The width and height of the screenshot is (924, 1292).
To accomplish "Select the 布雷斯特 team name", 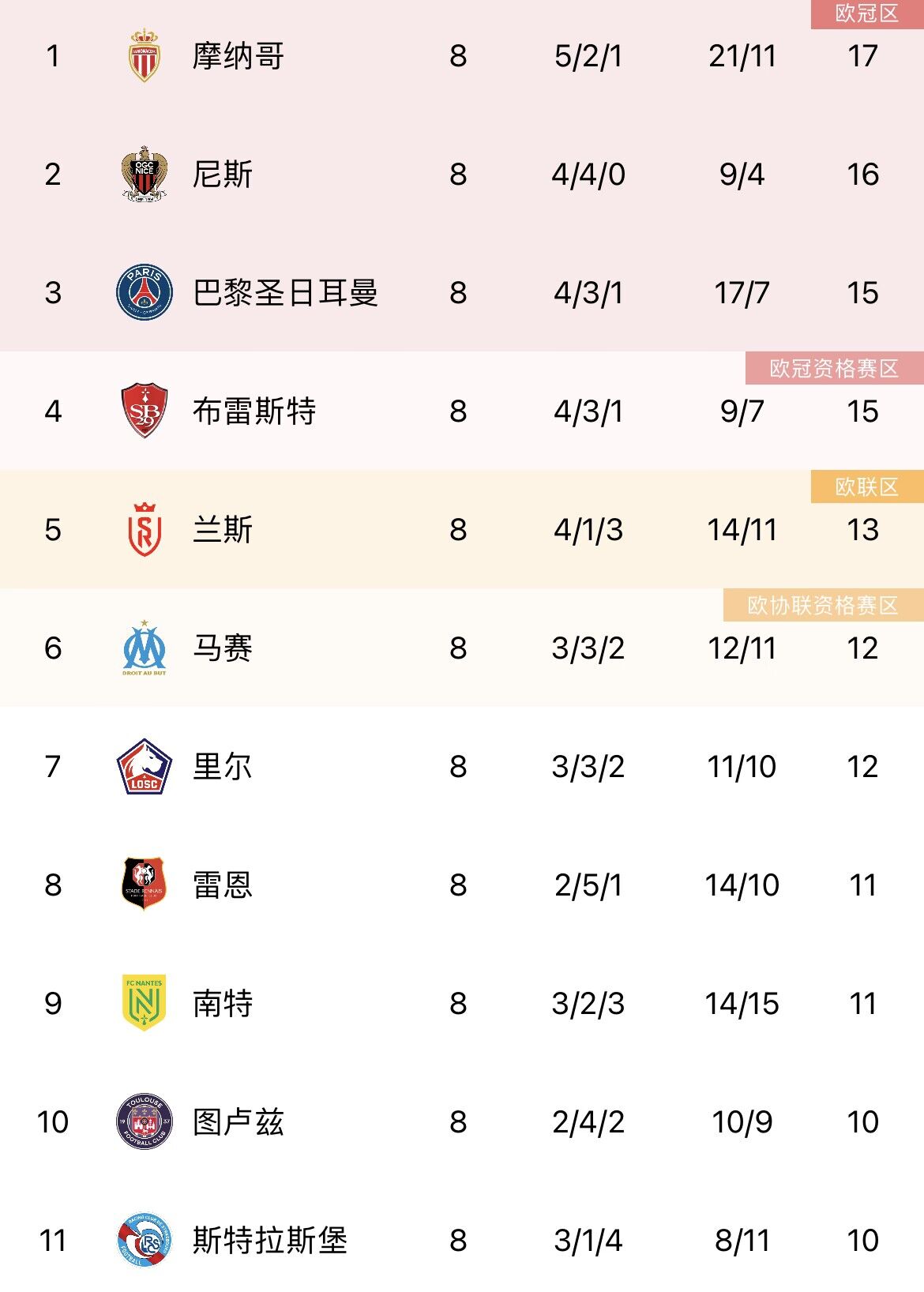I will [x=254, y=411].
